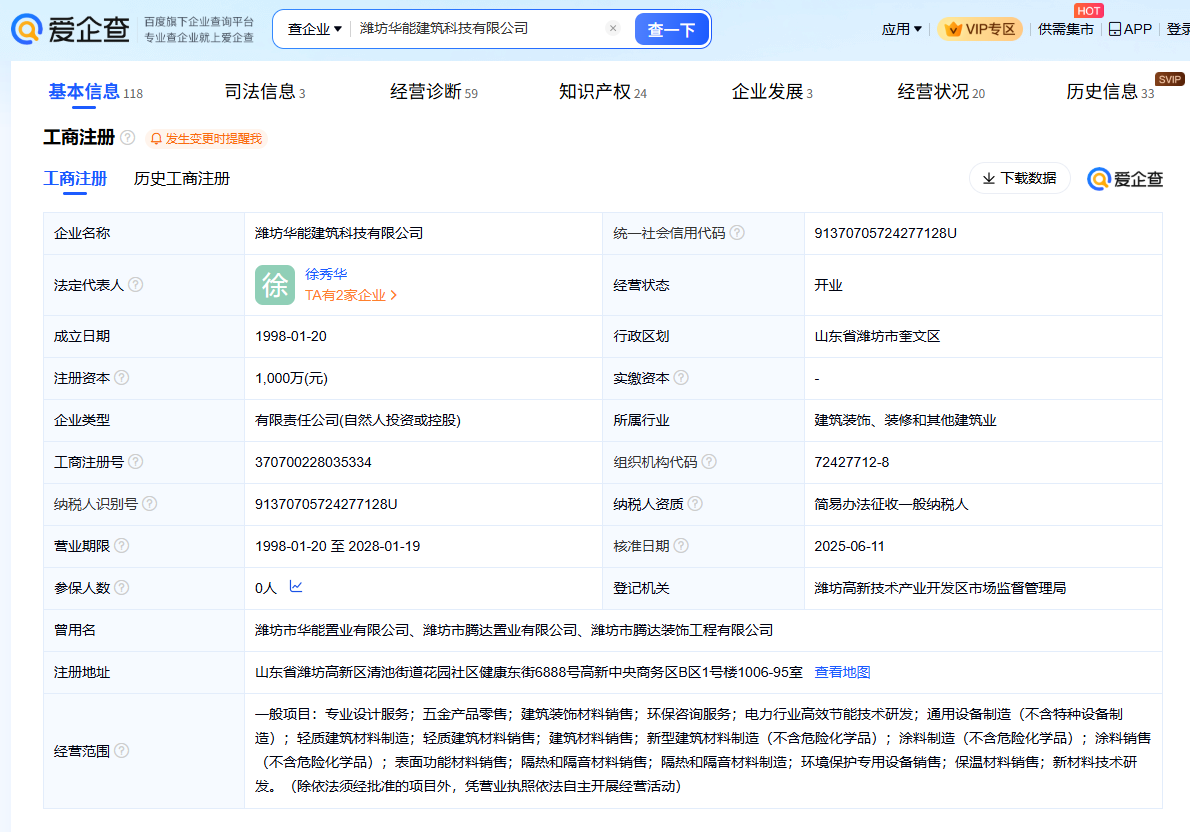Click the green 徐 avatar icon

(275, 285)
